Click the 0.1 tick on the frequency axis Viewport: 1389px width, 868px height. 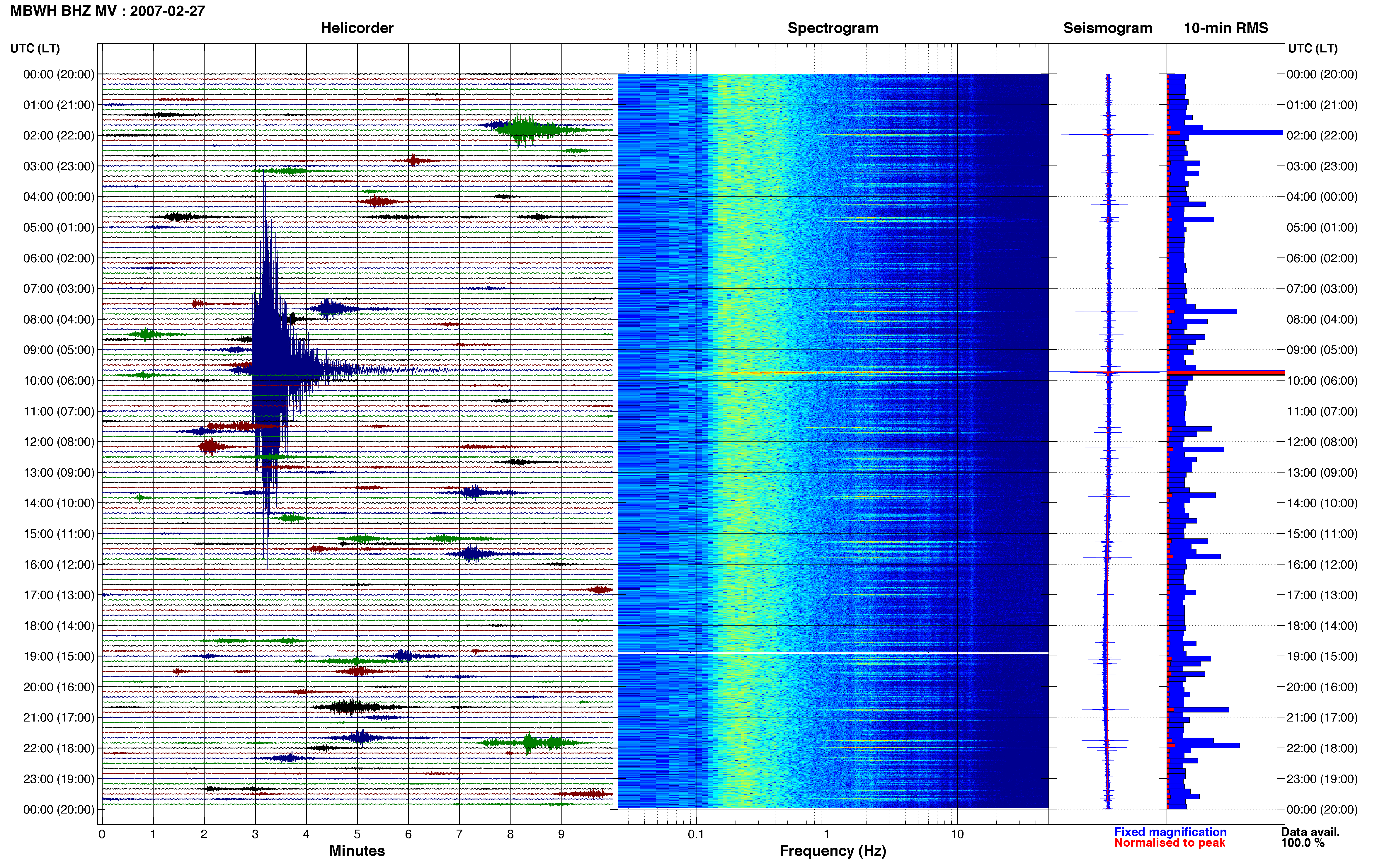pyautogui.click(x=696, y=834)
